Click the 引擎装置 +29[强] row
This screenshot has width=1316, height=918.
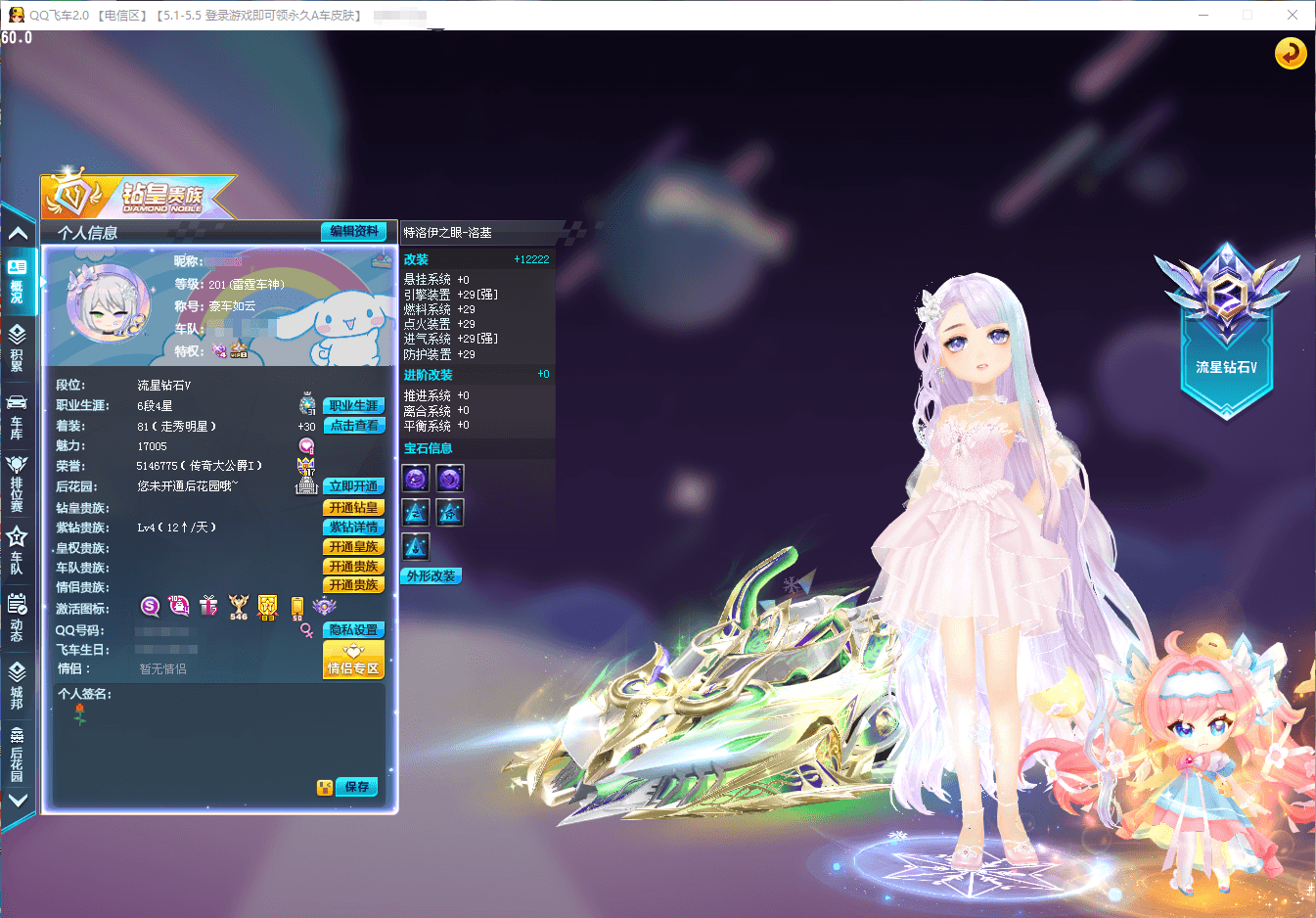(x=451, y=295)
